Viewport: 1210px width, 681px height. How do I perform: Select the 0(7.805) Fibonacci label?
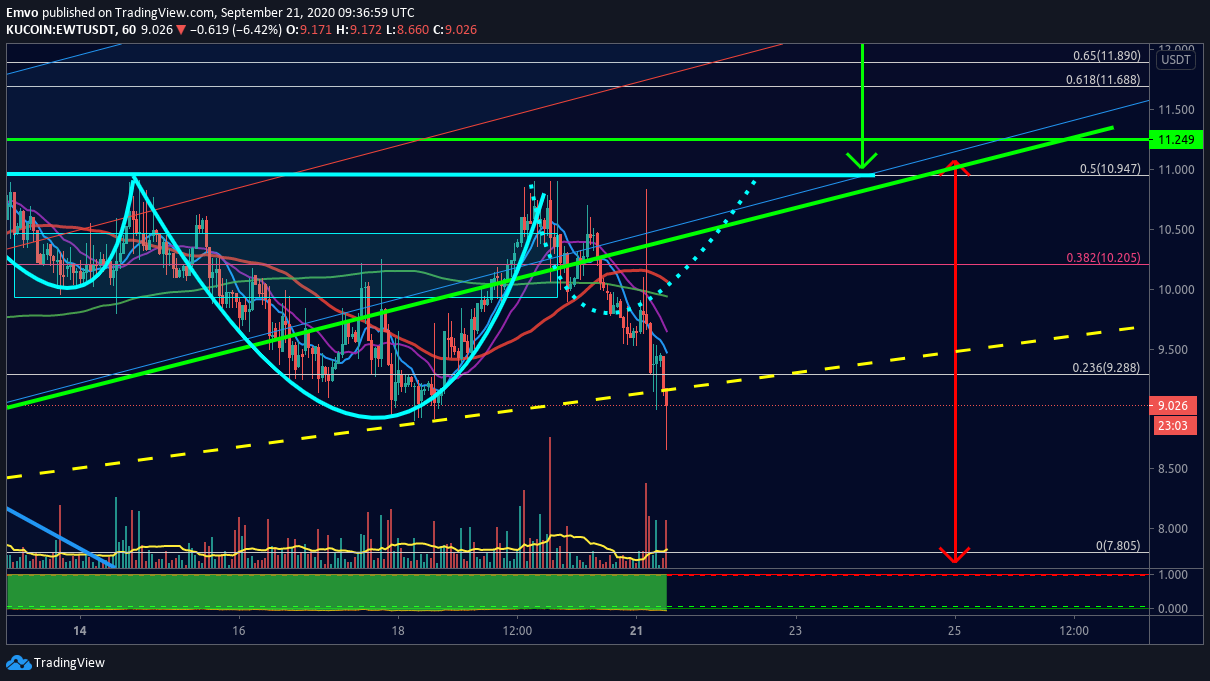1117,545
